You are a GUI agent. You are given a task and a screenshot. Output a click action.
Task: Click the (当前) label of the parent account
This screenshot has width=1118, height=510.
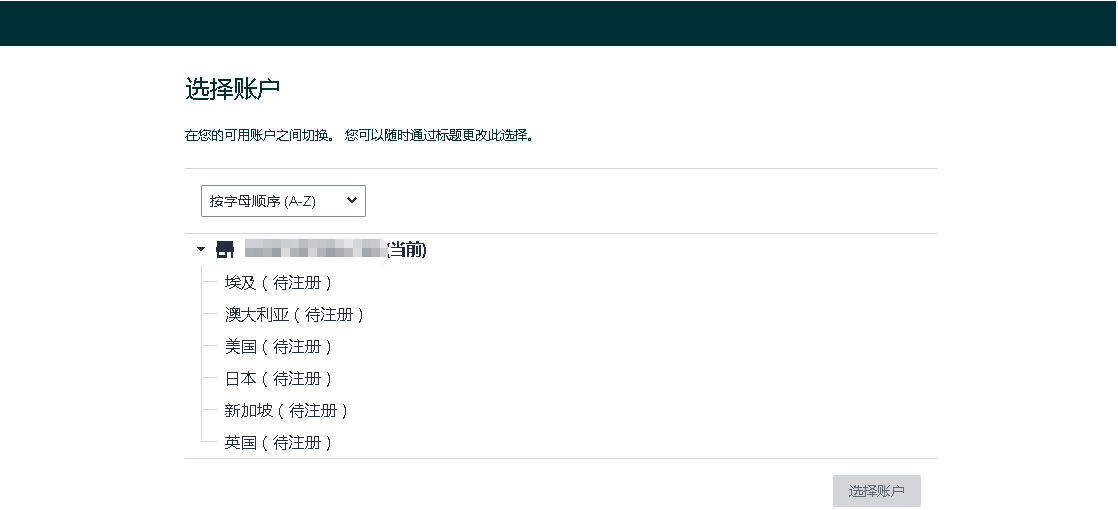407,250
